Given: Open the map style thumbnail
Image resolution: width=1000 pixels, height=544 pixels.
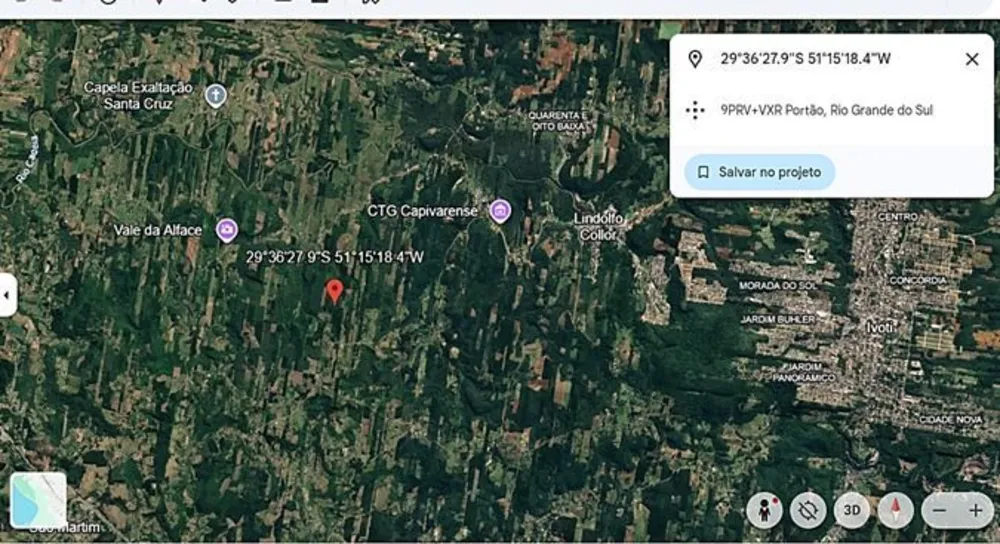Looking at the screenshot, I should coord(38,500).
